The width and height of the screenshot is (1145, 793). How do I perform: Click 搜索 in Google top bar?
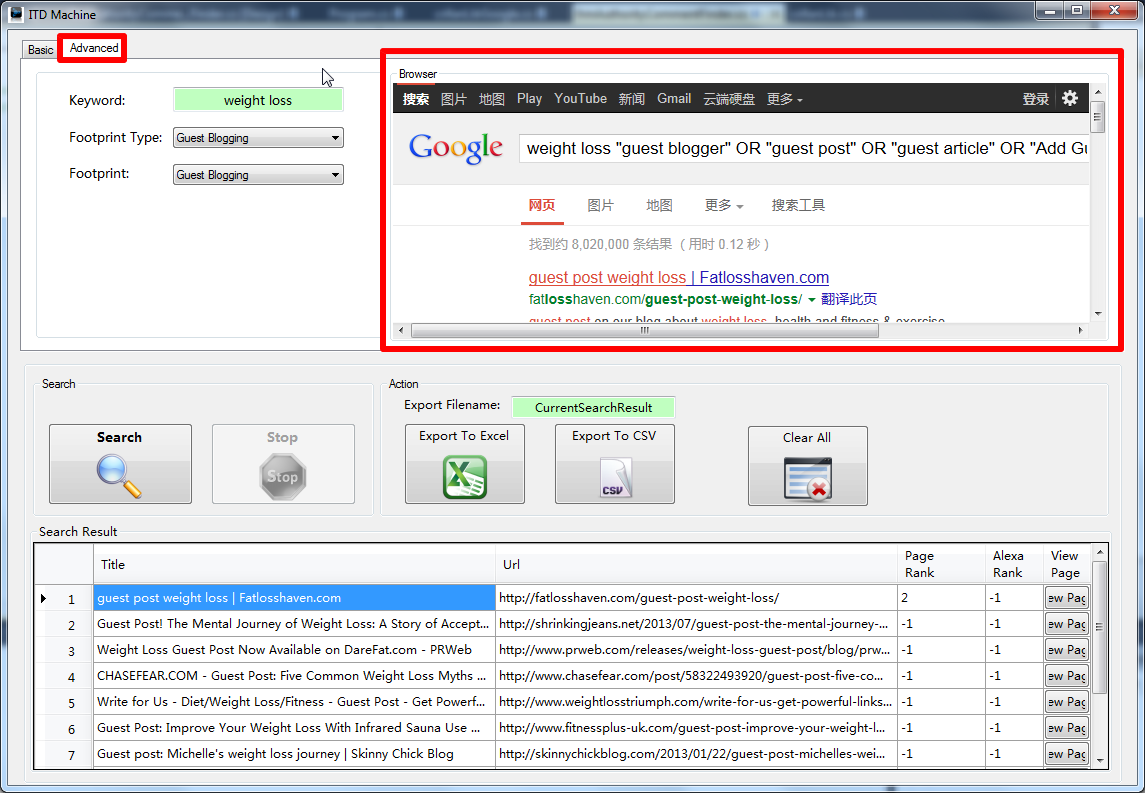pos(416,99)
